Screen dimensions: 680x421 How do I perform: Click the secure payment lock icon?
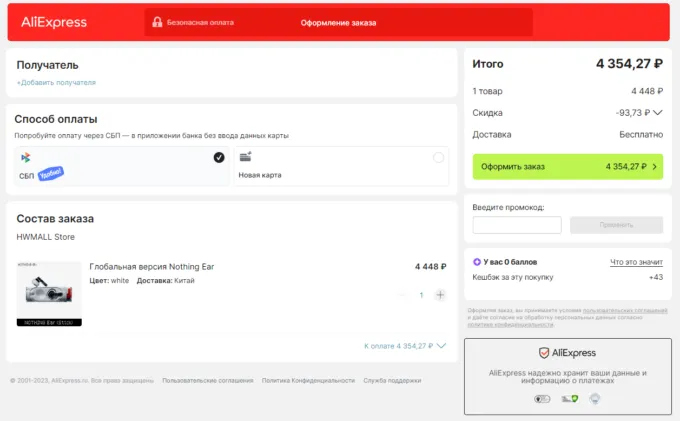157,22
